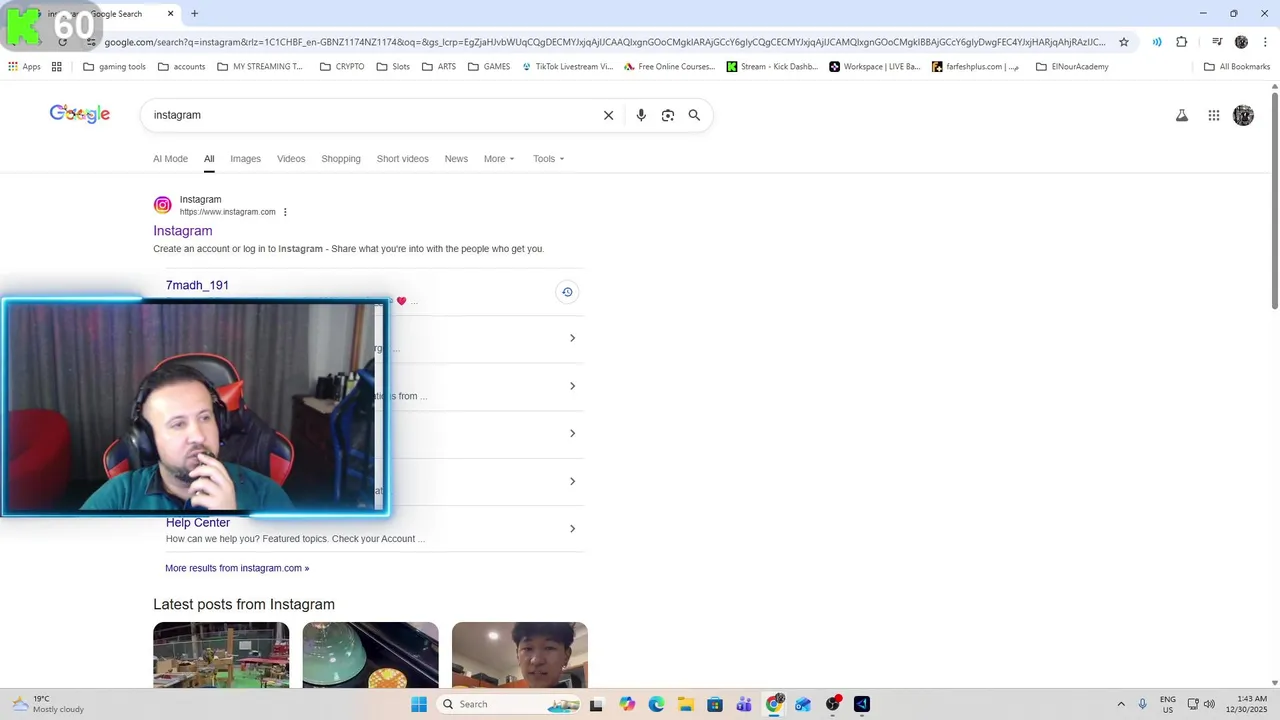
Task: Open the More dropdown in search filters
Action: 499,159
